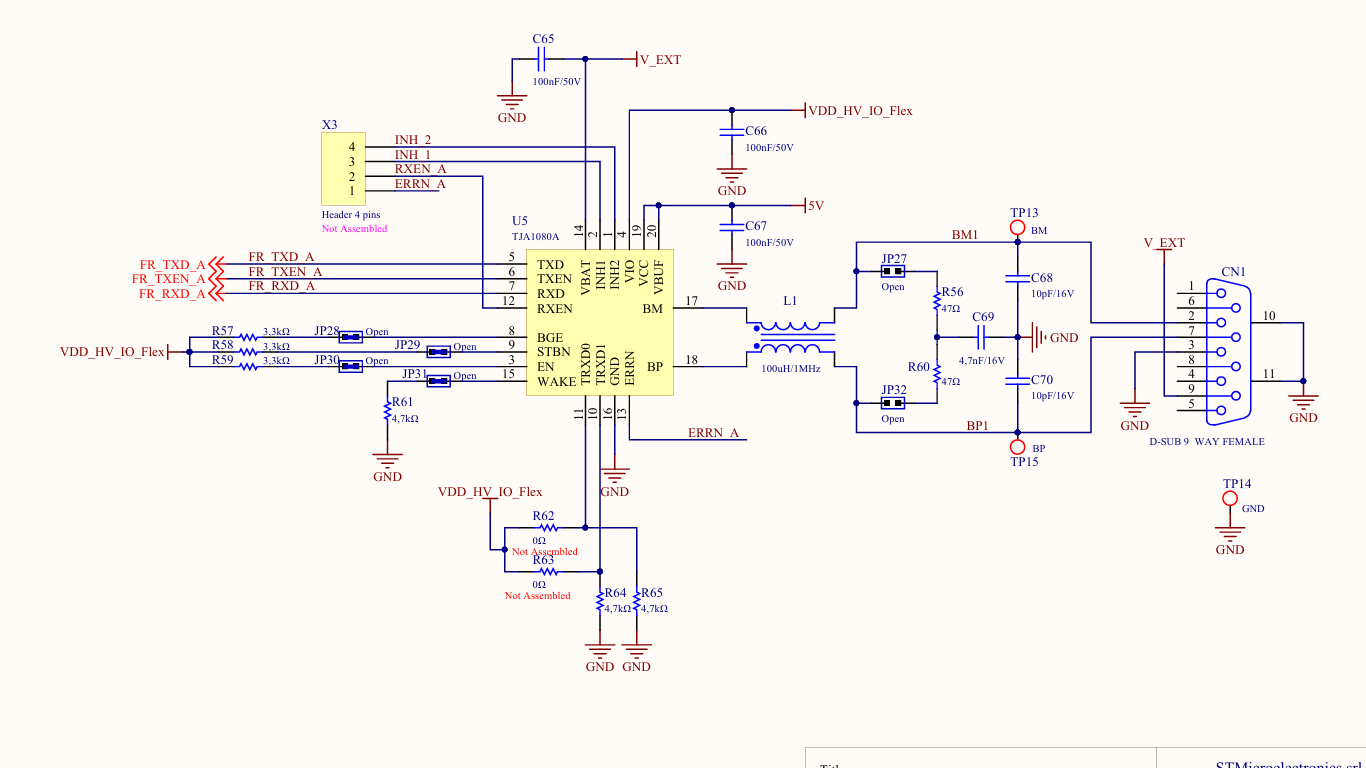Click the BM1 net label
This screenshot has width=1366, height=768.
click(965, 235)
